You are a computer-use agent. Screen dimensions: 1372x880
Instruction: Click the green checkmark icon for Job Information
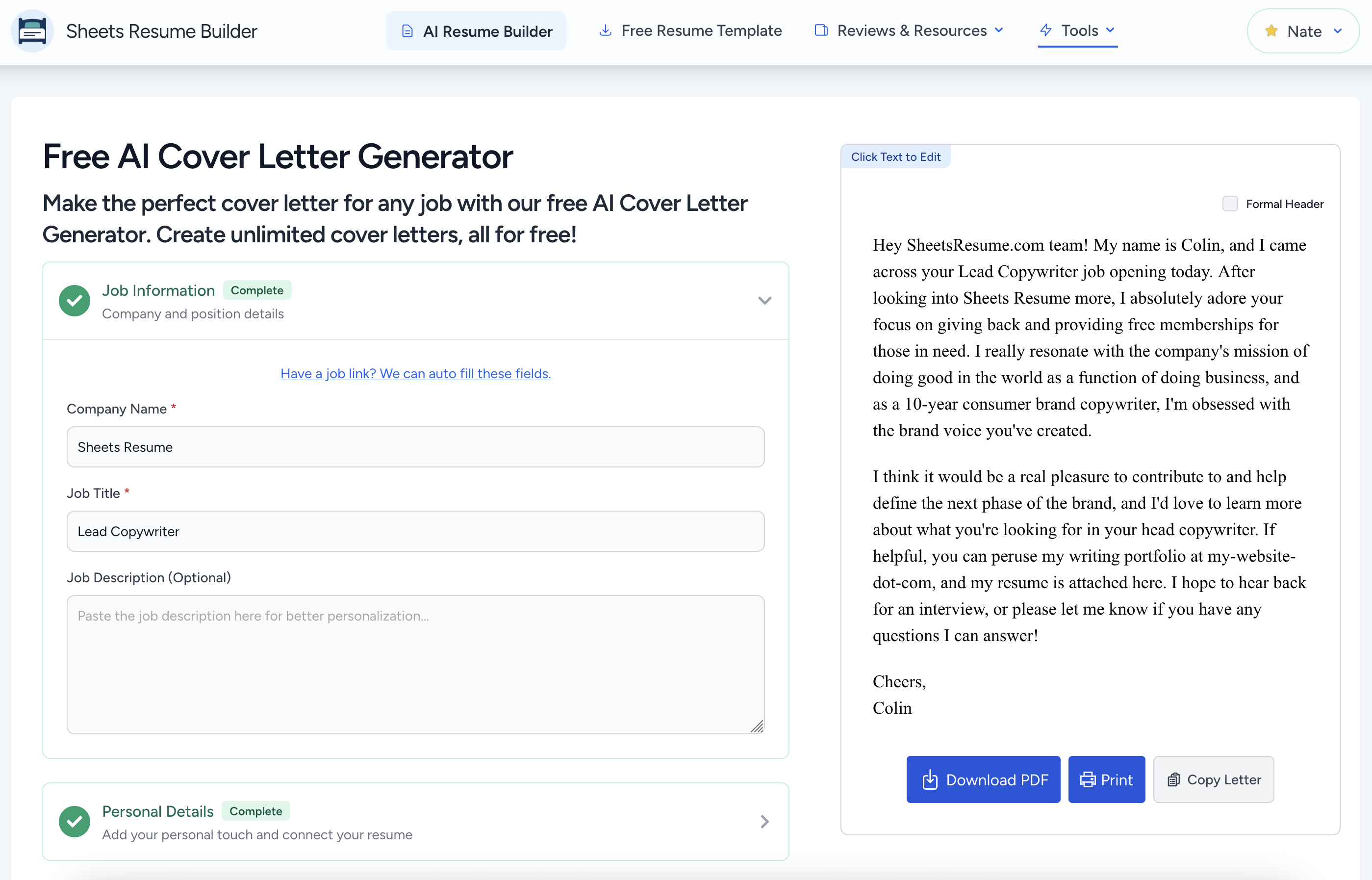[x=74, y=301]
